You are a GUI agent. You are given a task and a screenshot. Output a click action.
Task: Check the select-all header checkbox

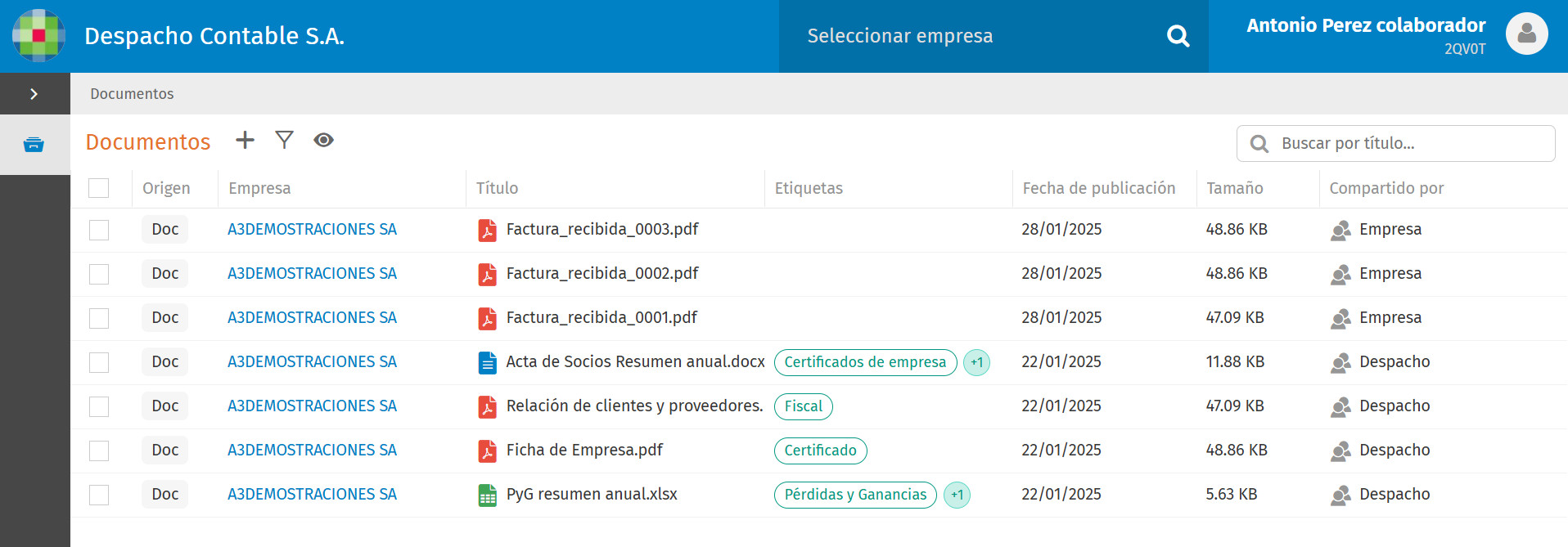99,188
